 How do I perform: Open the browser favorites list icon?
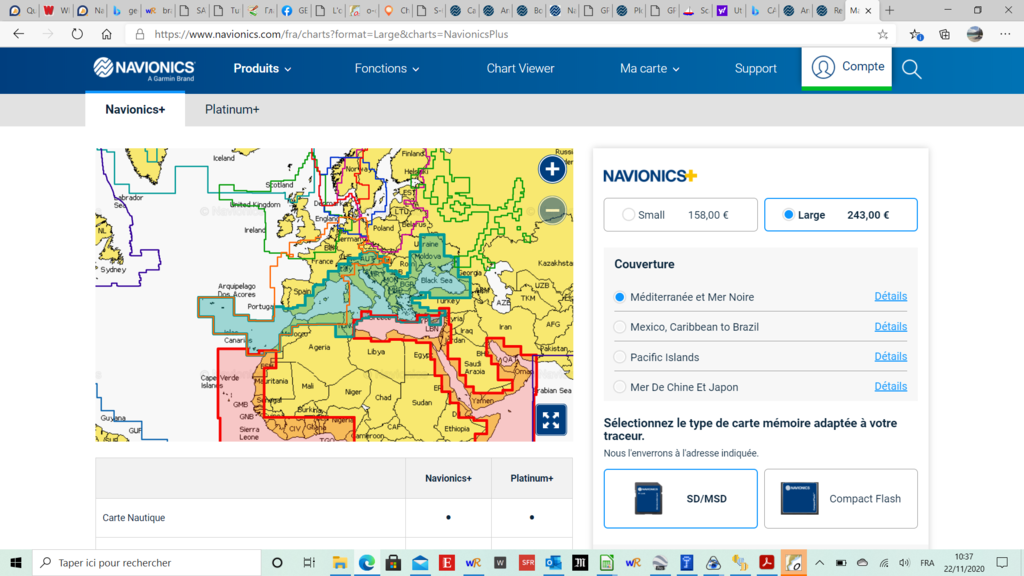click(916, 34)
